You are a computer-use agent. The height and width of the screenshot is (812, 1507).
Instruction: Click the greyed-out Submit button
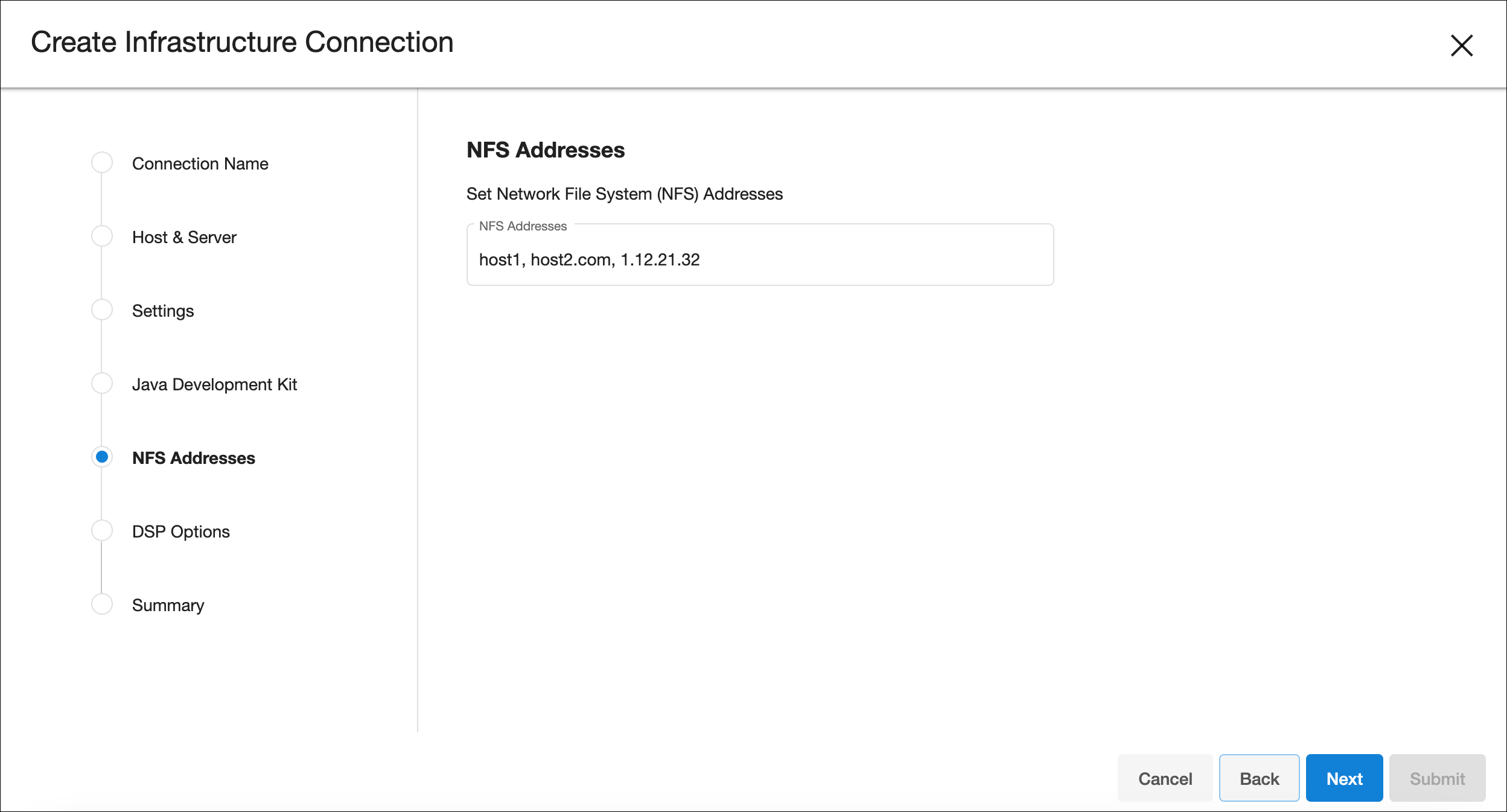pyautogui.click(x=1437, y=778)
